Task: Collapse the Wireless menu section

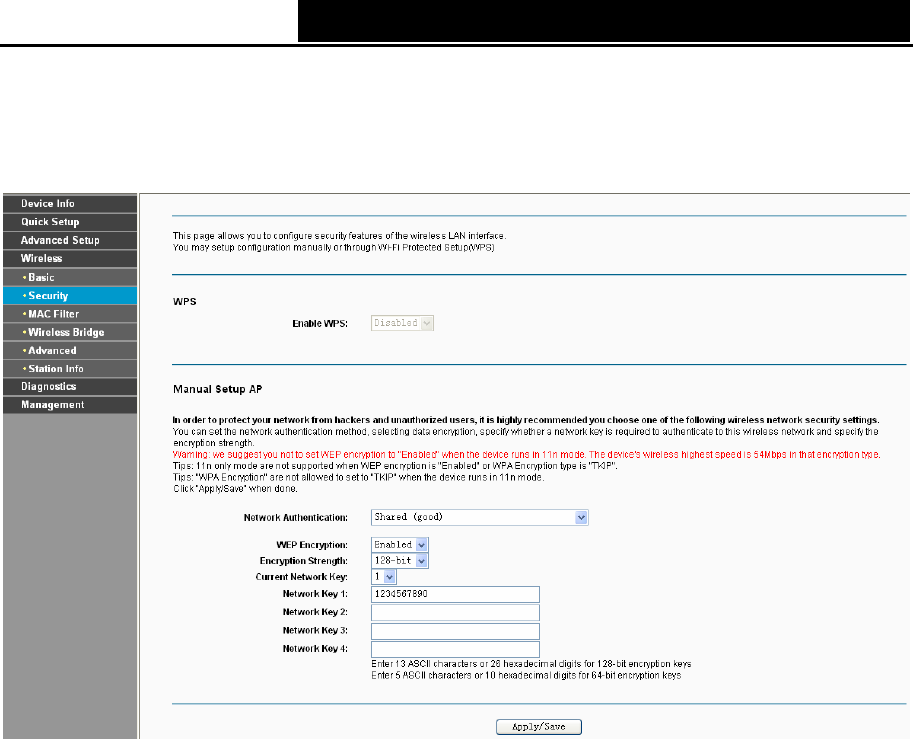Action: 70,259
